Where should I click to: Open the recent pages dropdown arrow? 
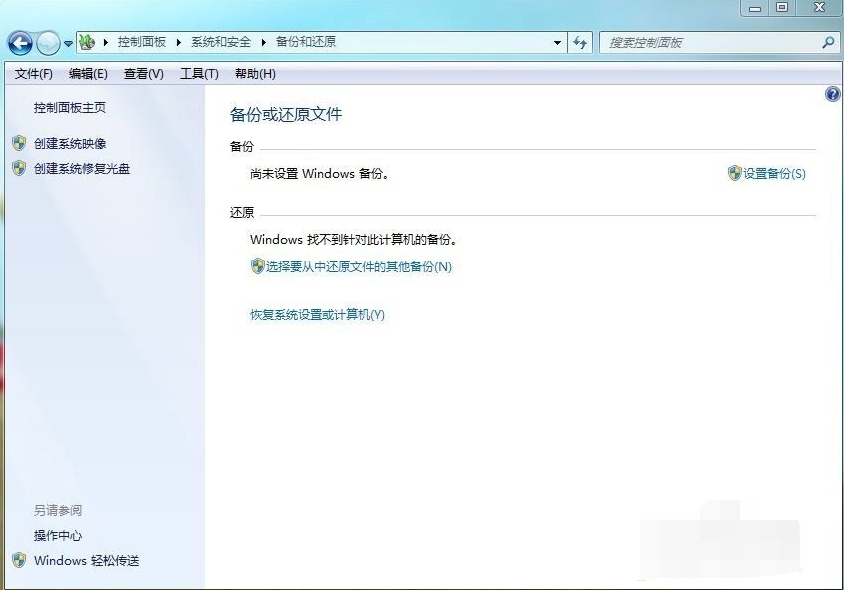[68, 44]
